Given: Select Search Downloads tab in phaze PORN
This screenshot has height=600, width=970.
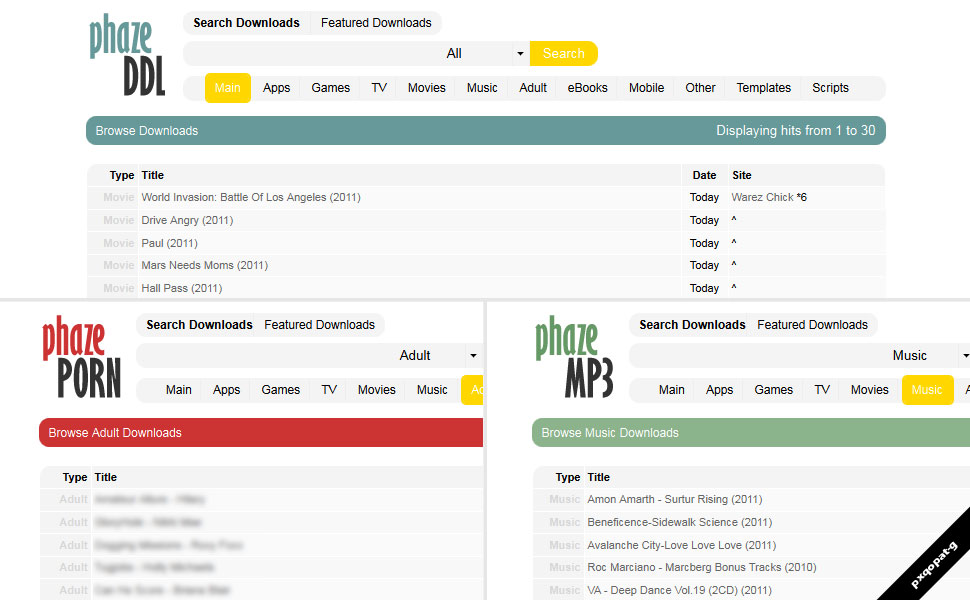Looking at the screenshot, I should coord(199,325).
